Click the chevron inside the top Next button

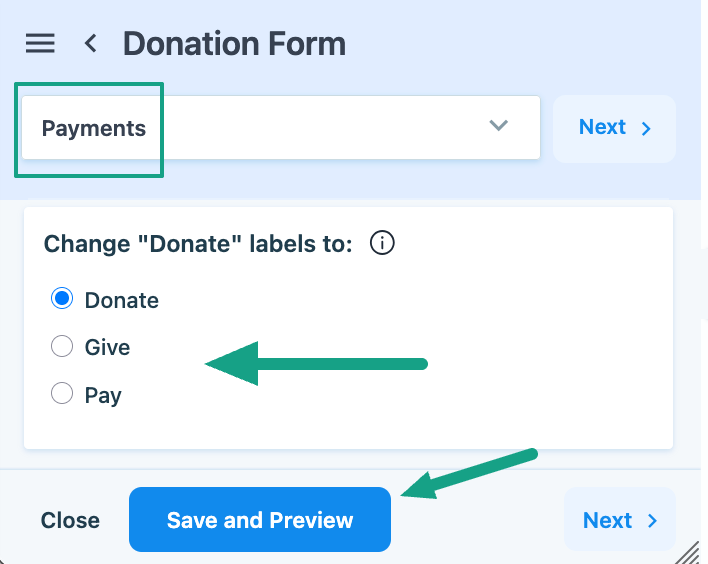[x=646, y=128]
